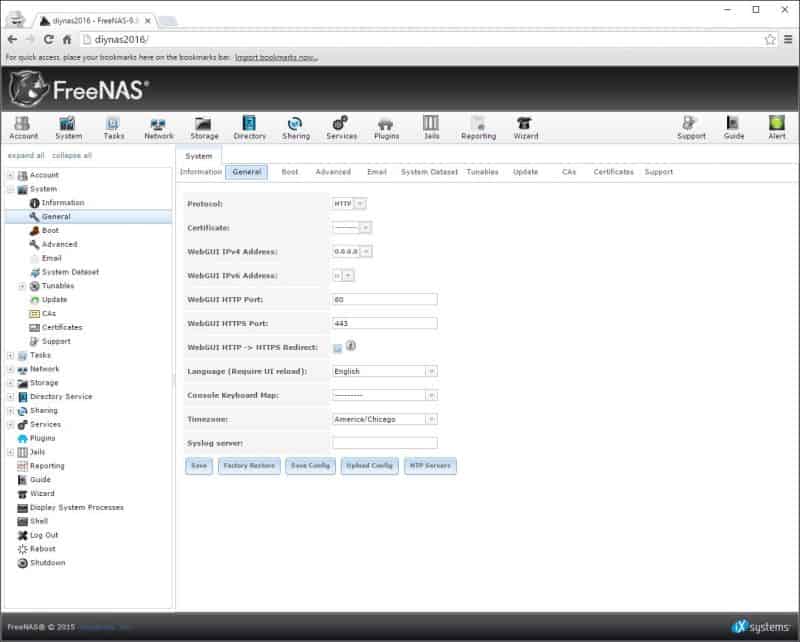Open Jails from the top toolbar

coord(431,128)
